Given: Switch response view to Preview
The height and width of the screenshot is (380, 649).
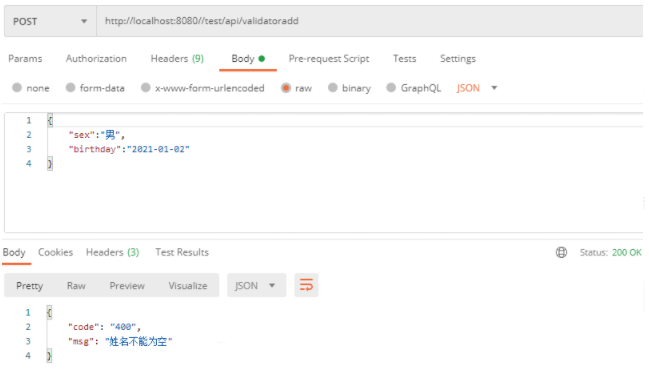Looking at the screenshot, I should coord(127,286).
